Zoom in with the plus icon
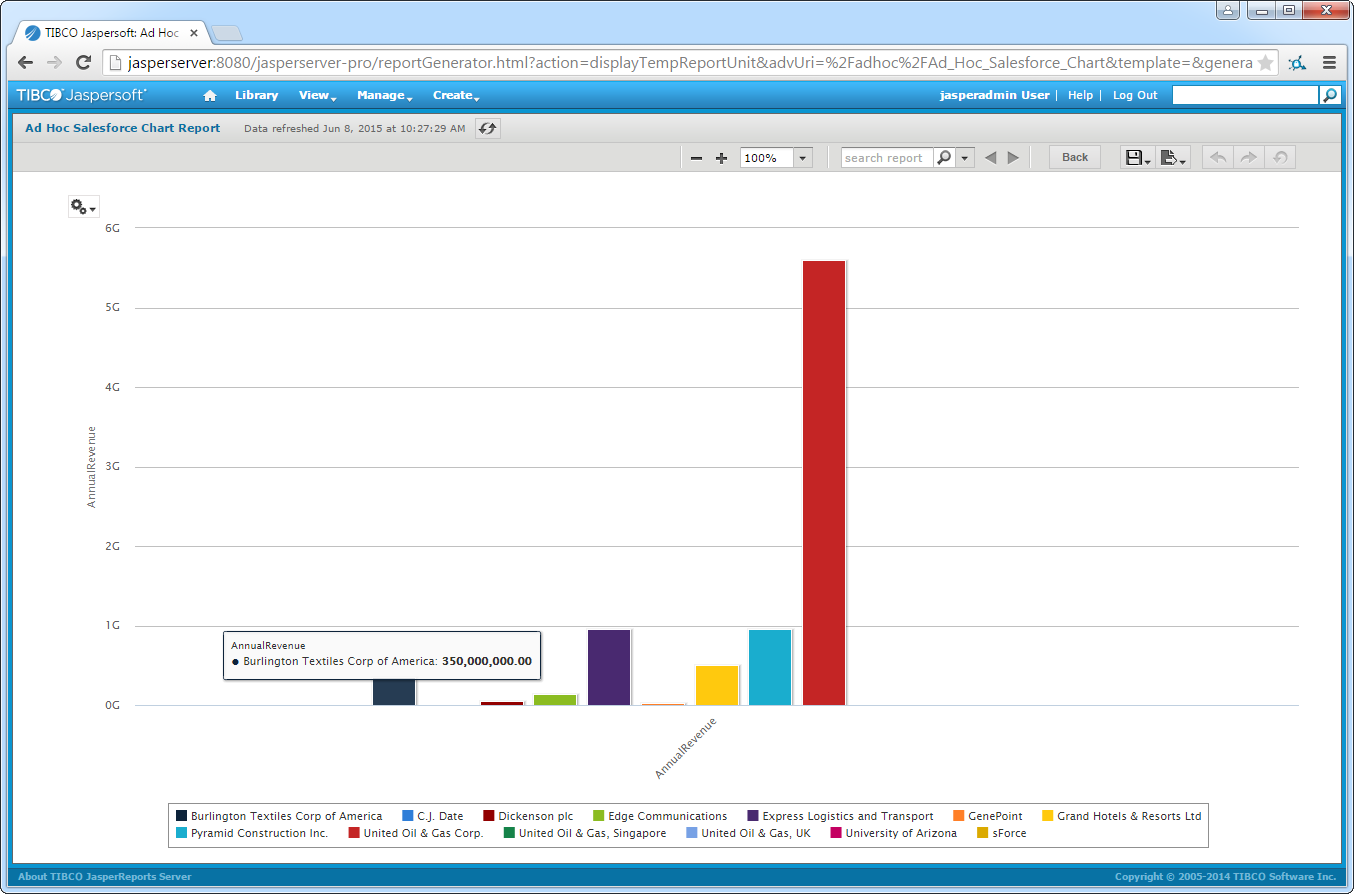The image size is (1354, 894). 721,158
